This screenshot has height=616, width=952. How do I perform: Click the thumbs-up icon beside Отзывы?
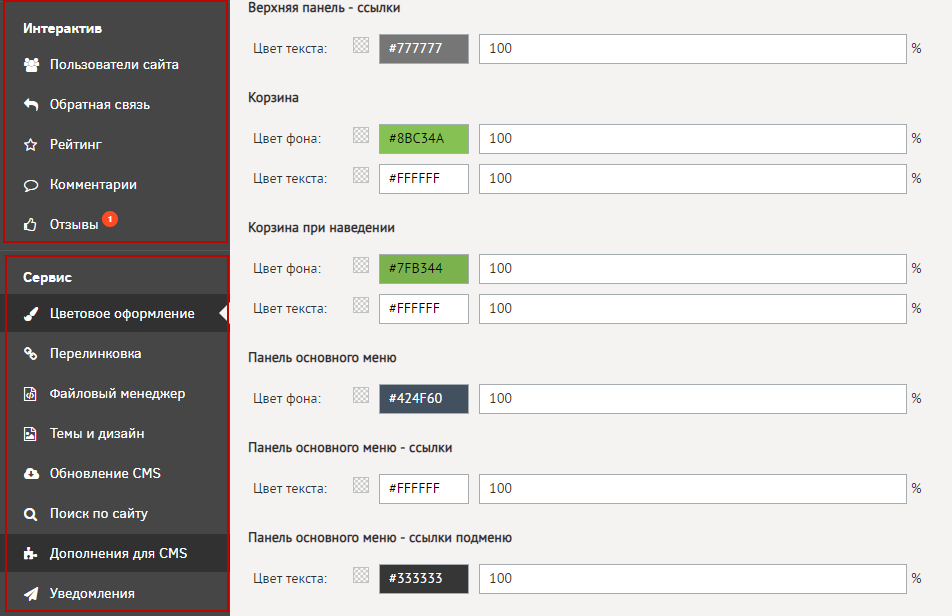(x=30, y=225)
